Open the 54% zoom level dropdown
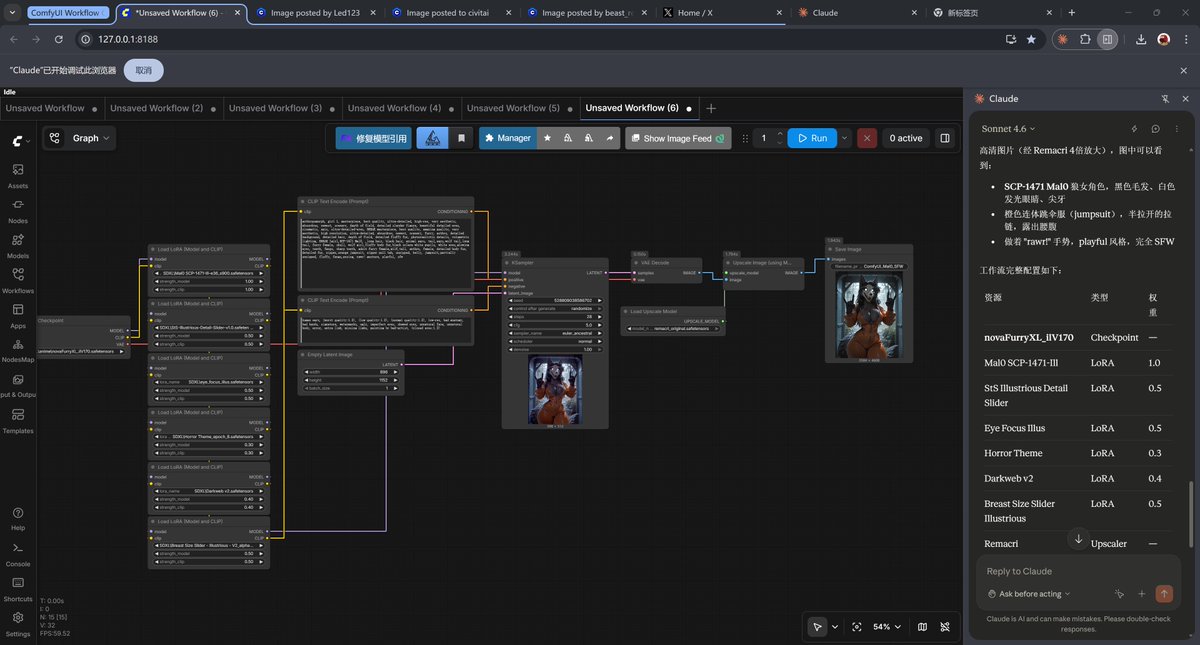 [x=888, y=626]
